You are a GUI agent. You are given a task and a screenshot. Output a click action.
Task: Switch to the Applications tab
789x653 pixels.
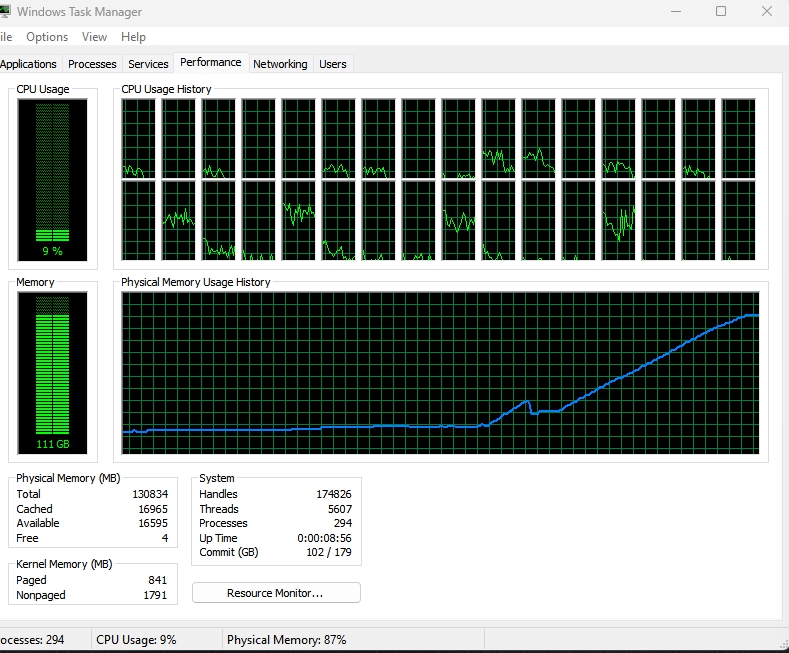click(29, 64)
